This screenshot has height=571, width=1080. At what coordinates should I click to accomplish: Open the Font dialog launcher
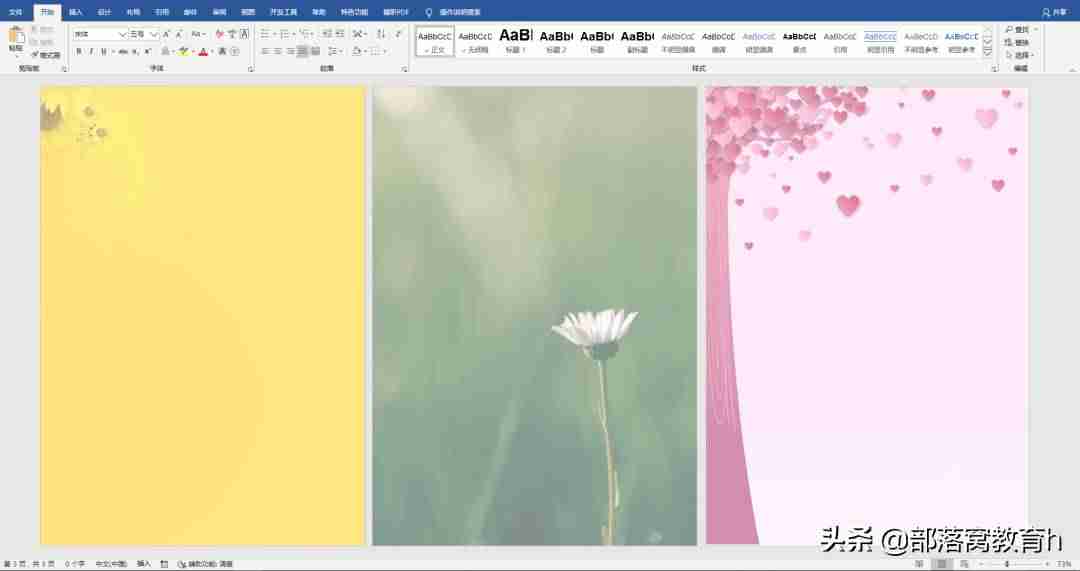(x=251, y=69)
